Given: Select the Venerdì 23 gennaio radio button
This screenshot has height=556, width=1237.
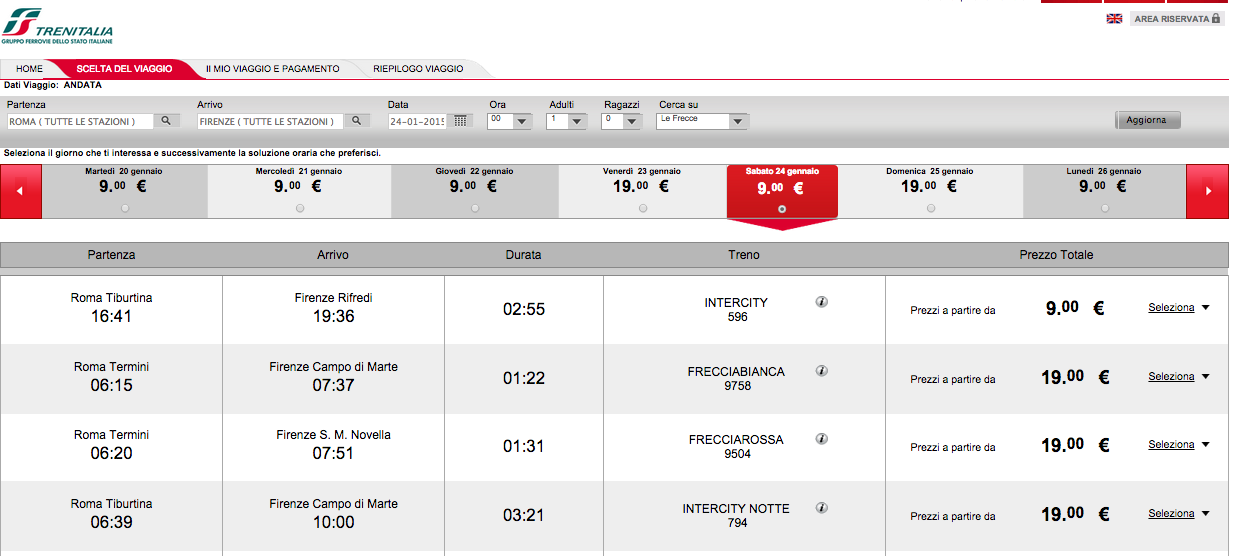Looking at the screenshot, I should tap(642, 208).
